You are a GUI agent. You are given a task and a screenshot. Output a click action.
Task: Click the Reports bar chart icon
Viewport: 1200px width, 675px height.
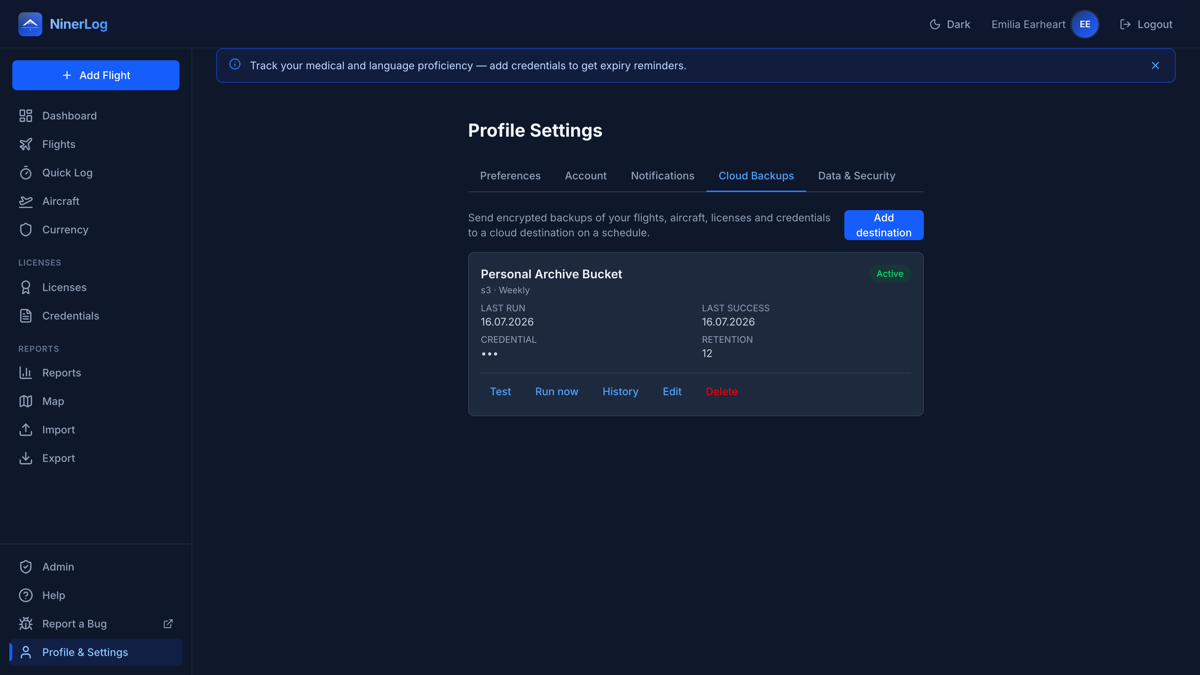[26, 373]
